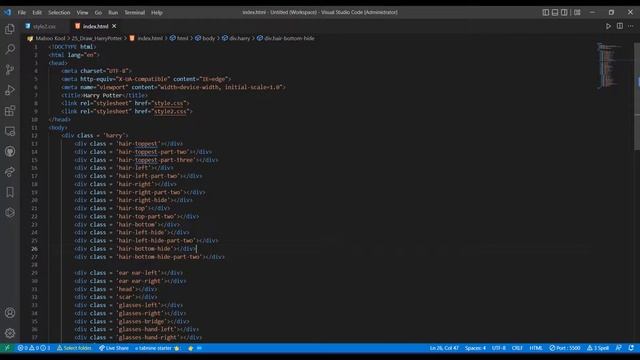The width and height of the screenshot is (640, 360).
Task: Open the Explorer view in activity bar
Action: click(10, 29)
